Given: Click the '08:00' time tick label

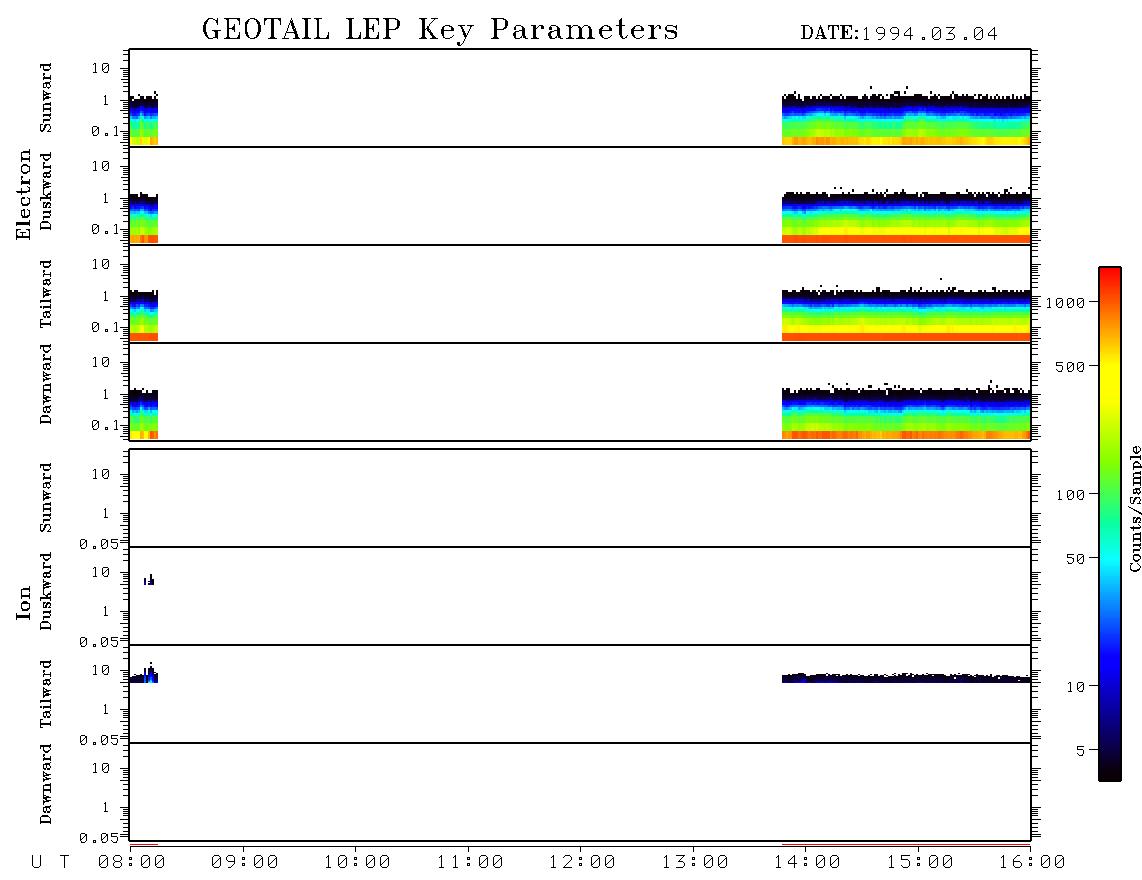Looking at the screenshot, I should [x=132, y=862].
